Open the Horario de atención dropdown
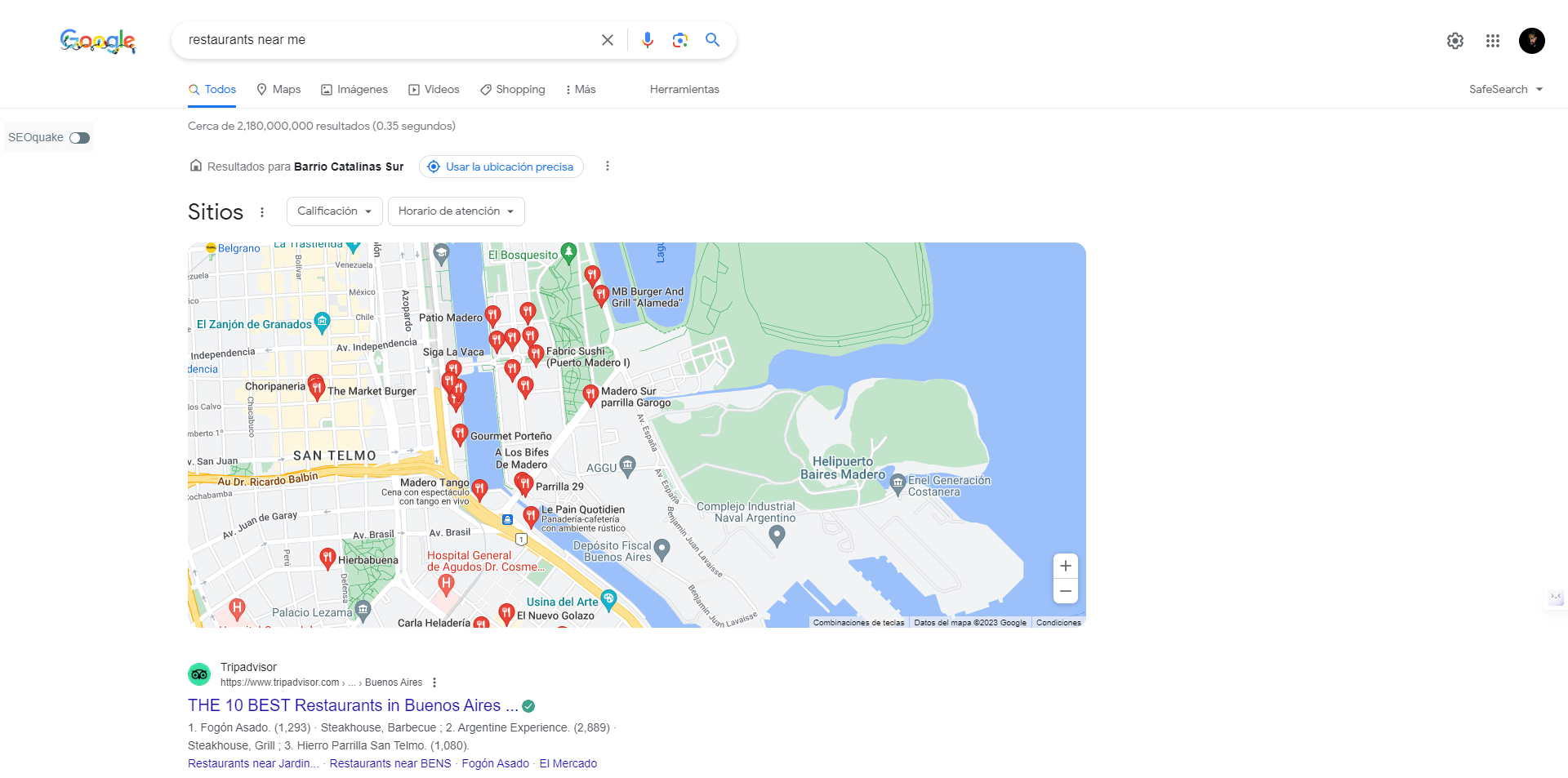Screen dimensions: 1568x778 [x=456, y=211]
